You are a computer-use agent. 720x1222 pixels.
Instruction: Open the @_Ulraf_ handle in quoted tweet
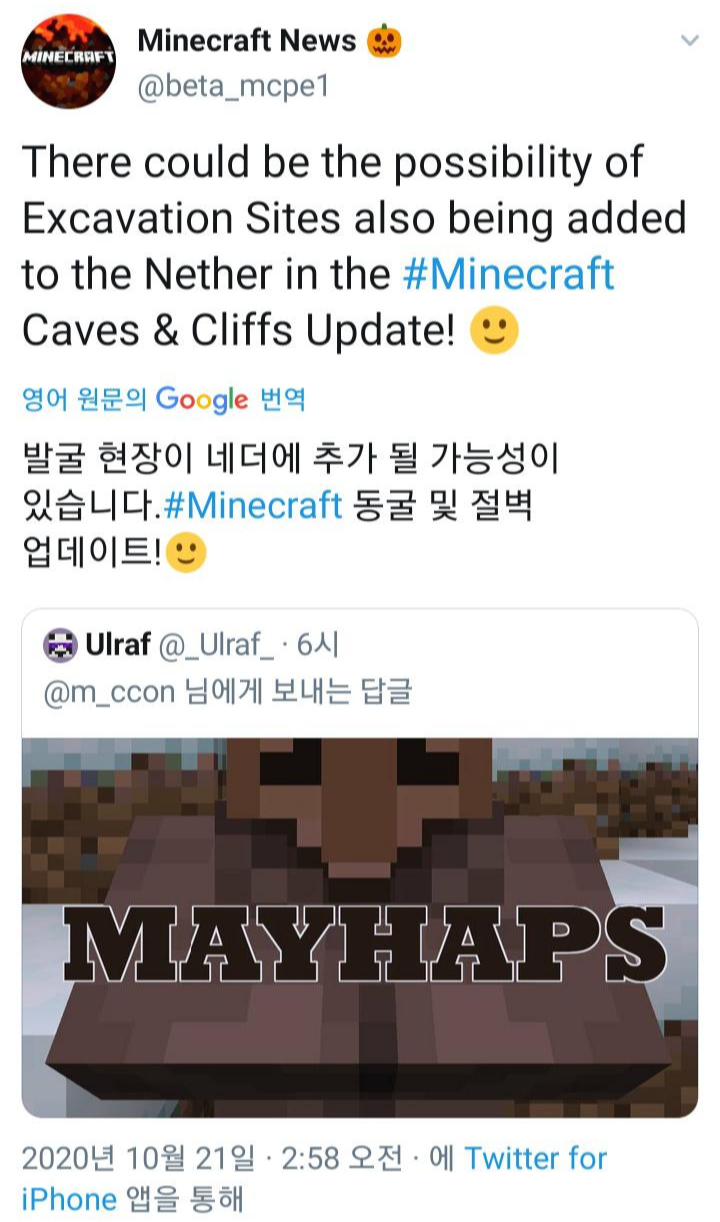tap(215, 646)
